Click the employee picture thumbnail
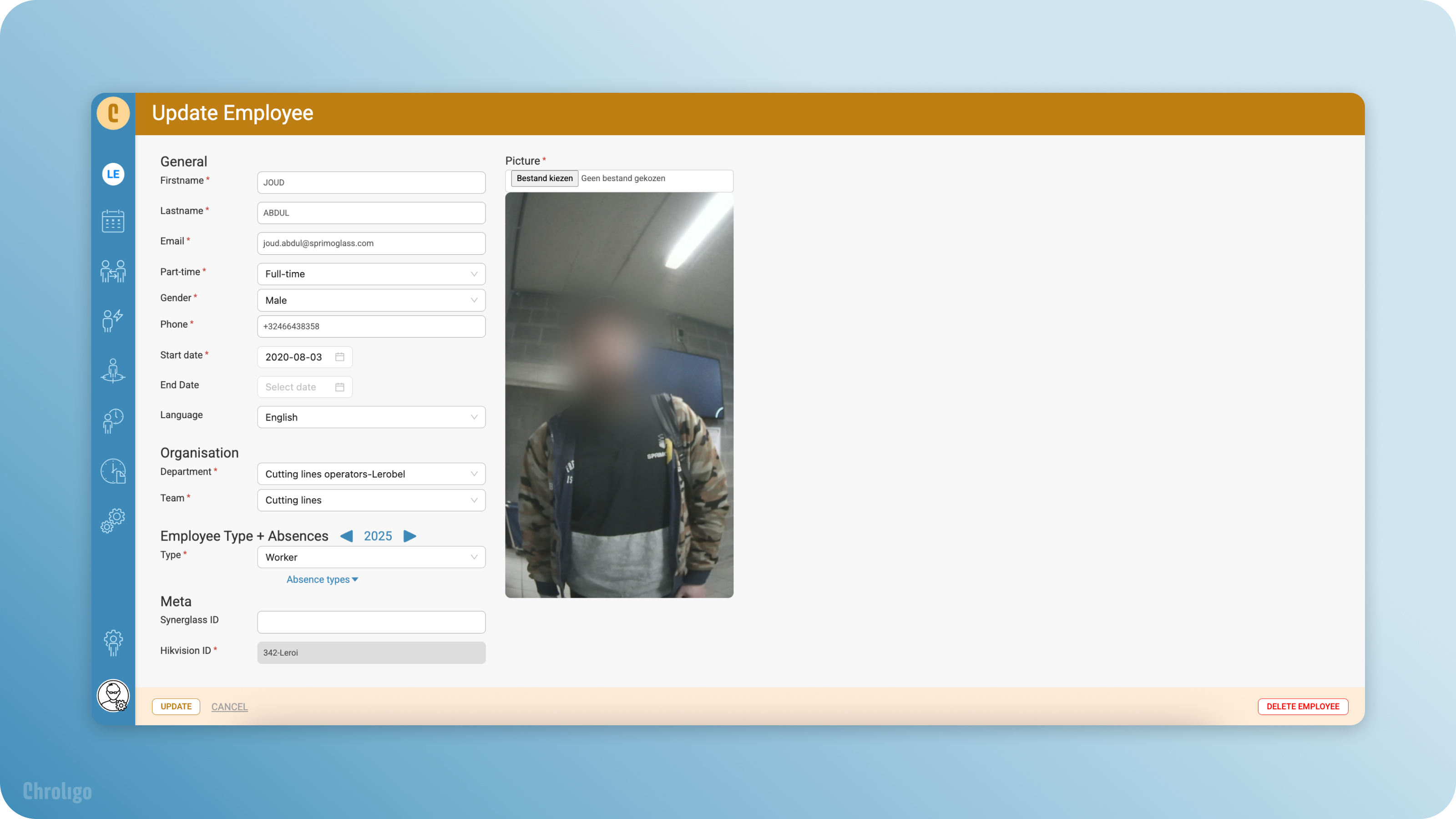The height and width of the screenshot is (819, 1456). pyautogui.click(x=619, y=395)
